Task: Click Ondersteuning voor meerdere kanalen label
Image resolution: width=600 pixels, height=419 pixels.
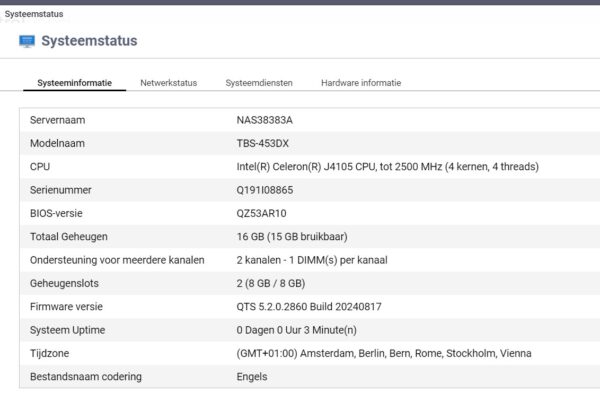Action: point(117,260)
